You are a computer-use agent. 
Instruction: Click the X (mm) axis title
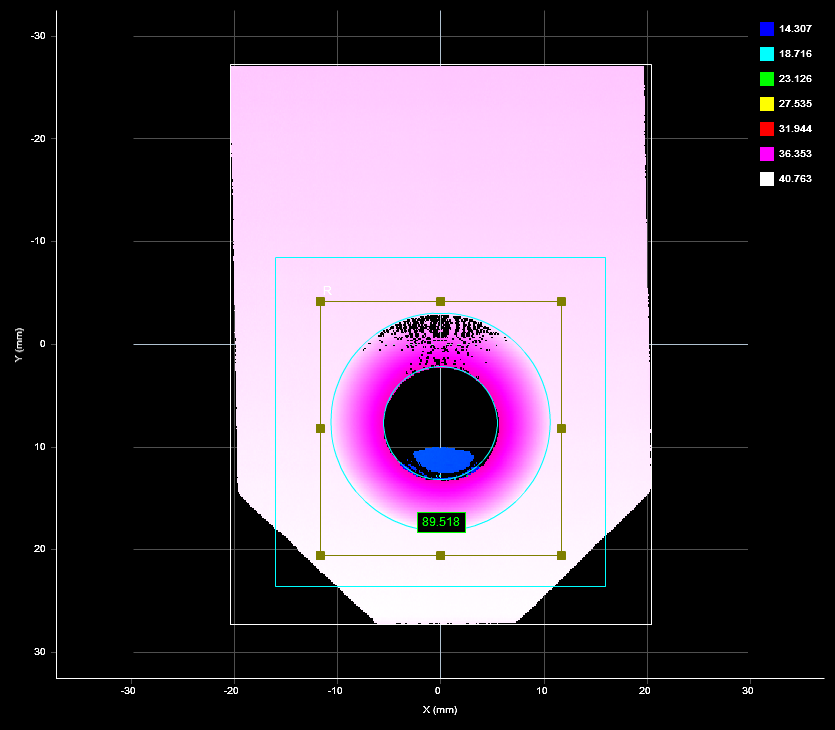(x=440, y=709)
